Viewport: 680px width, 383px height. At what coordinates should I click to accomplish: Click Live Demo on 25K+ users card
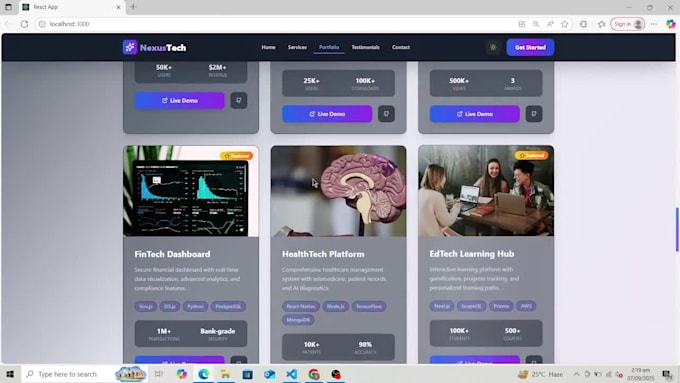[x=327, y=114]
